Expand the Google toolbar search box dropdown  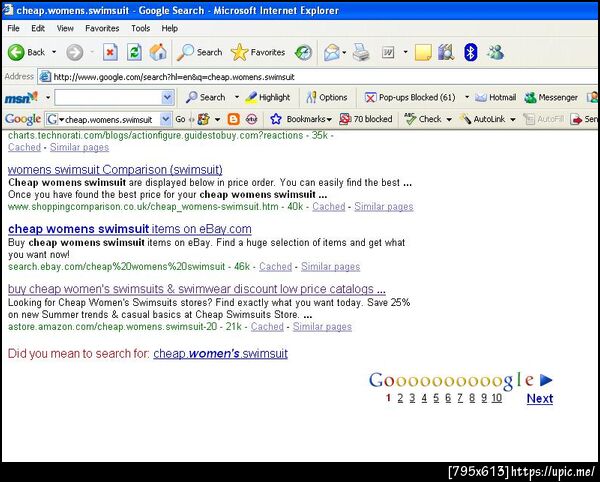(x=165, y=119)
